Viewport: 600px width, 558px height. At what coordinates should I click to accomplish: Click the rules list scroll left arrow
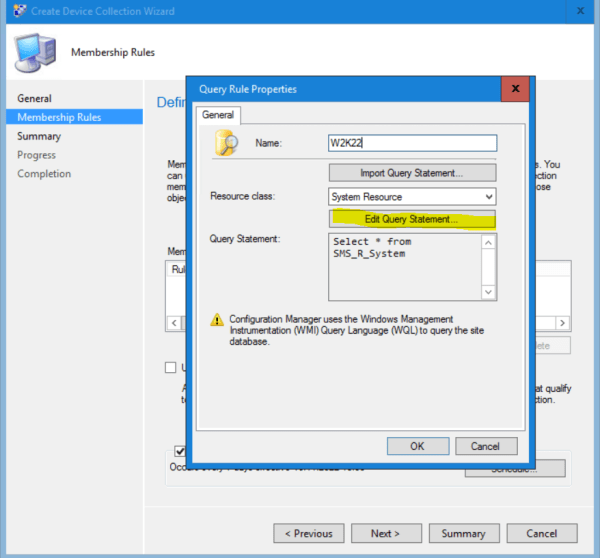tap(174, 323)
